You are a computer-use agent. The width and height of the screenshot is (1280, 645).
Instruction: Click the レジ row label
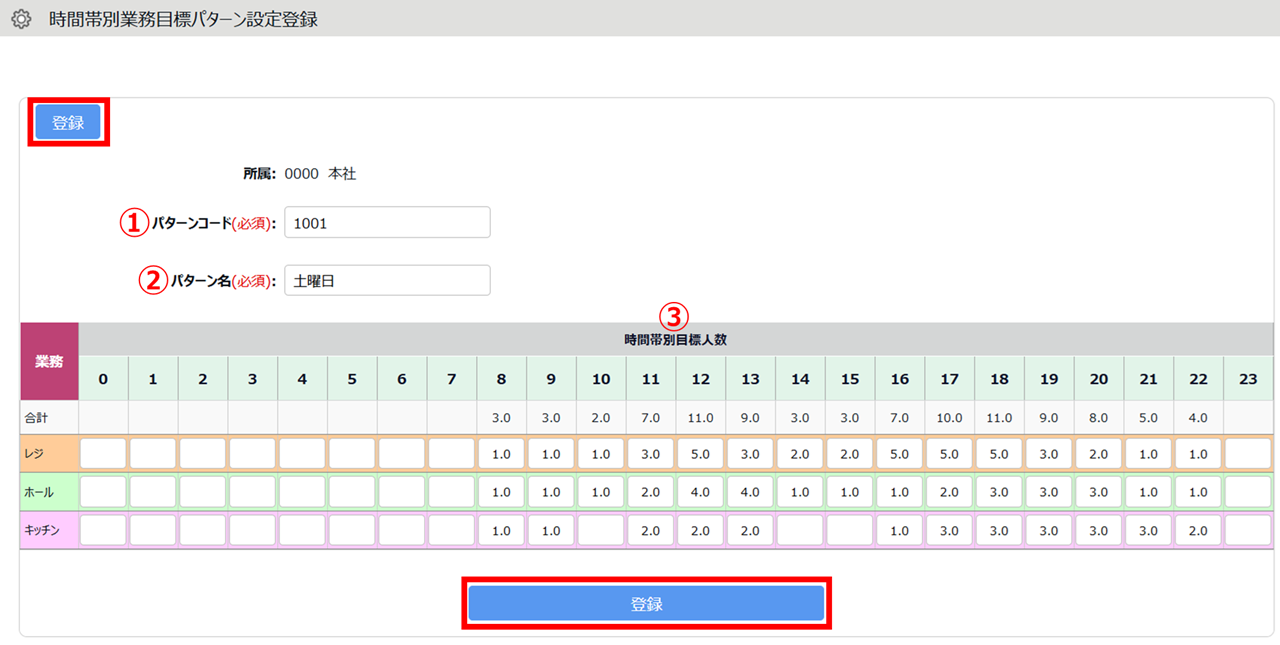(49, 454)
